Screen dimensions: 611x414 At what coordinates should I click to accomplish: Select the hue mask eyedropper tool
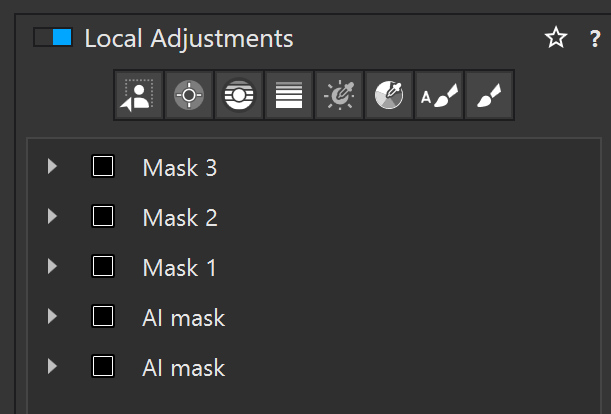[389, 95]
